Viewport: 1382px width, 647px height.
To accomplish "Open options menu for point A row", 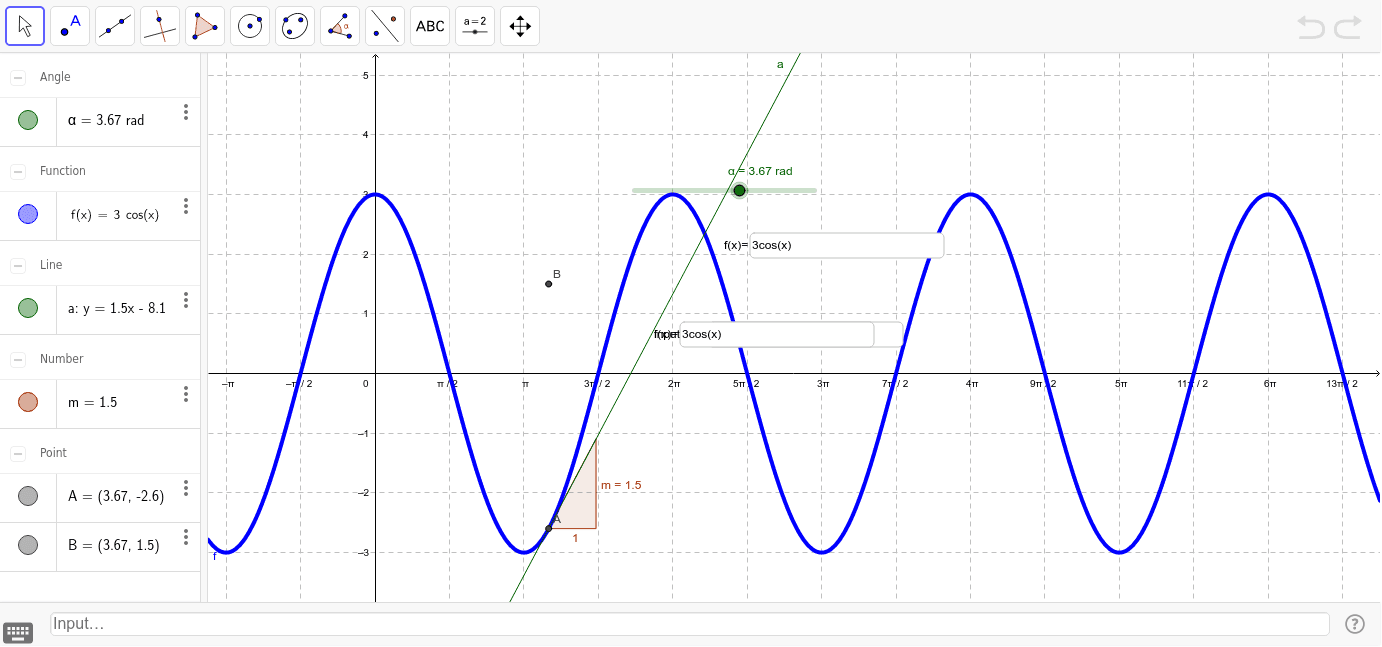I will [185, 488].
